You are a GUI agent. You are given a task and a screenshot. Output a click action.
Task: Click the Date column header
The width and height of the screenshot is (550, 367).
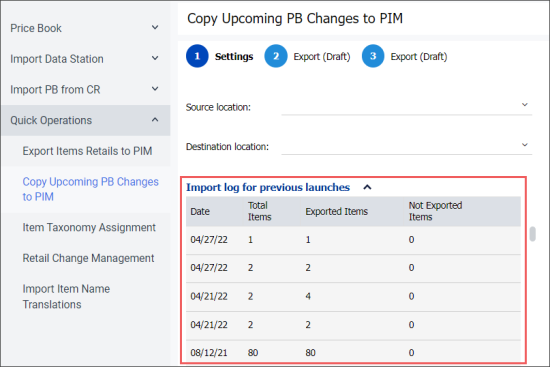(x=200, y=212)
